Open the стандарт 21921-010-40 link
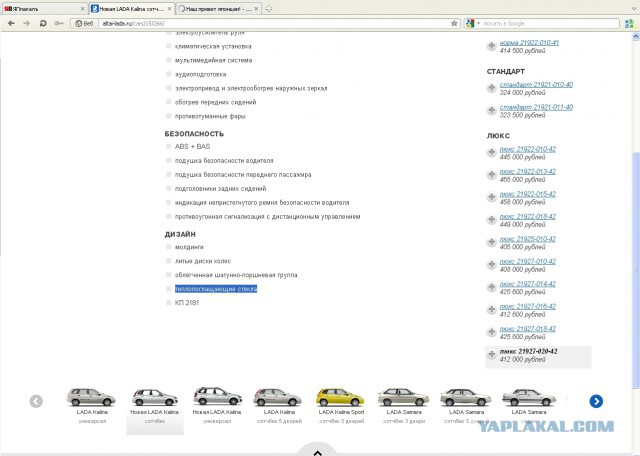 coord(536,85)
